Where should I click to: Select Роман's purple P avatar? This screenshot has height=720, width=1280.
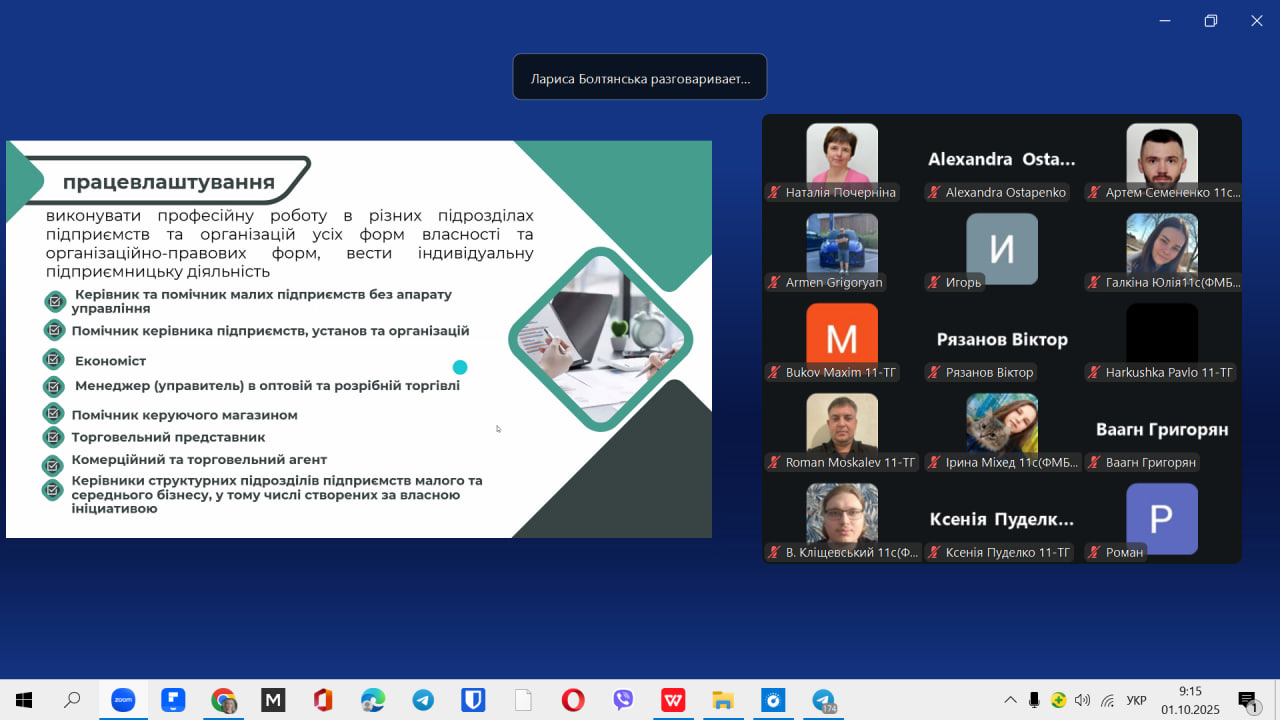[1162, 519]
